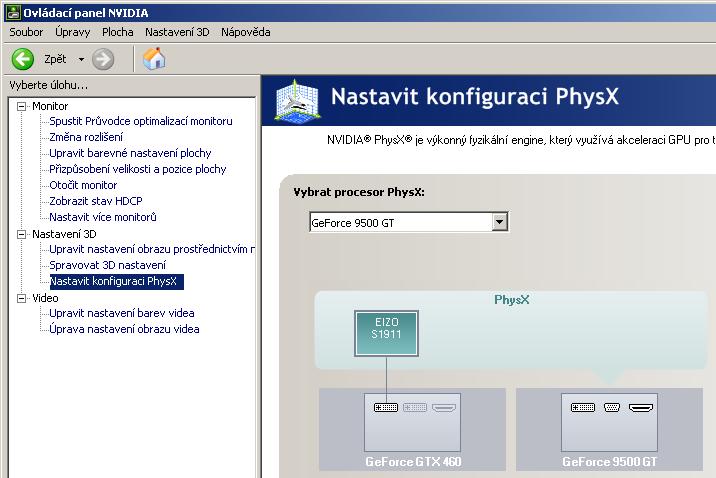Click the Monitor category label

50,106
